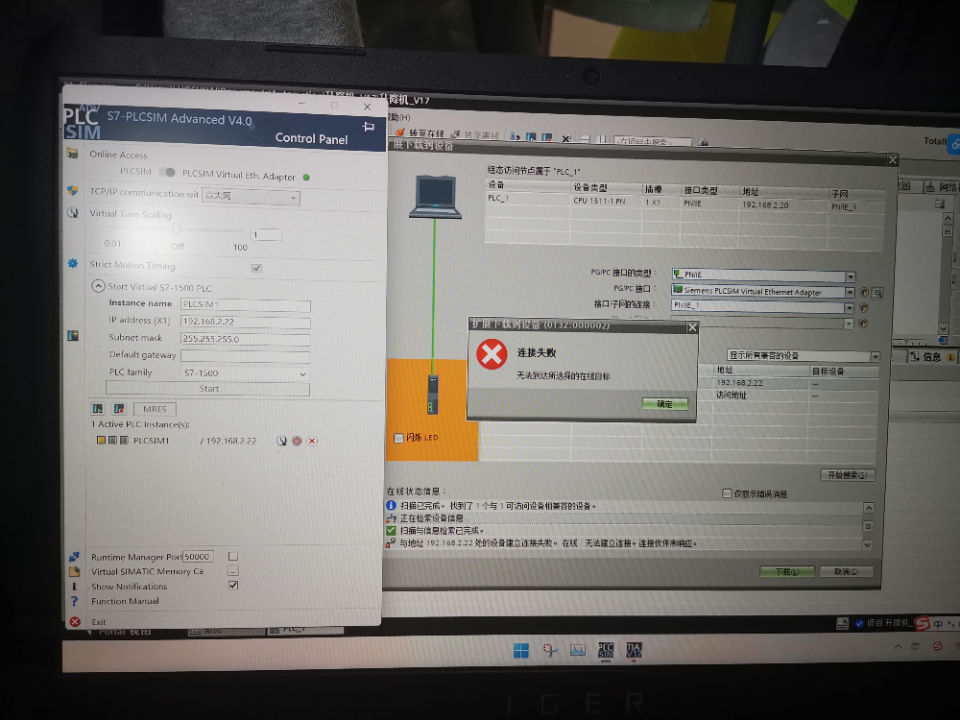
Task: Toggle the Strict Motion Timing checkbox
Action: coord(257,268)
